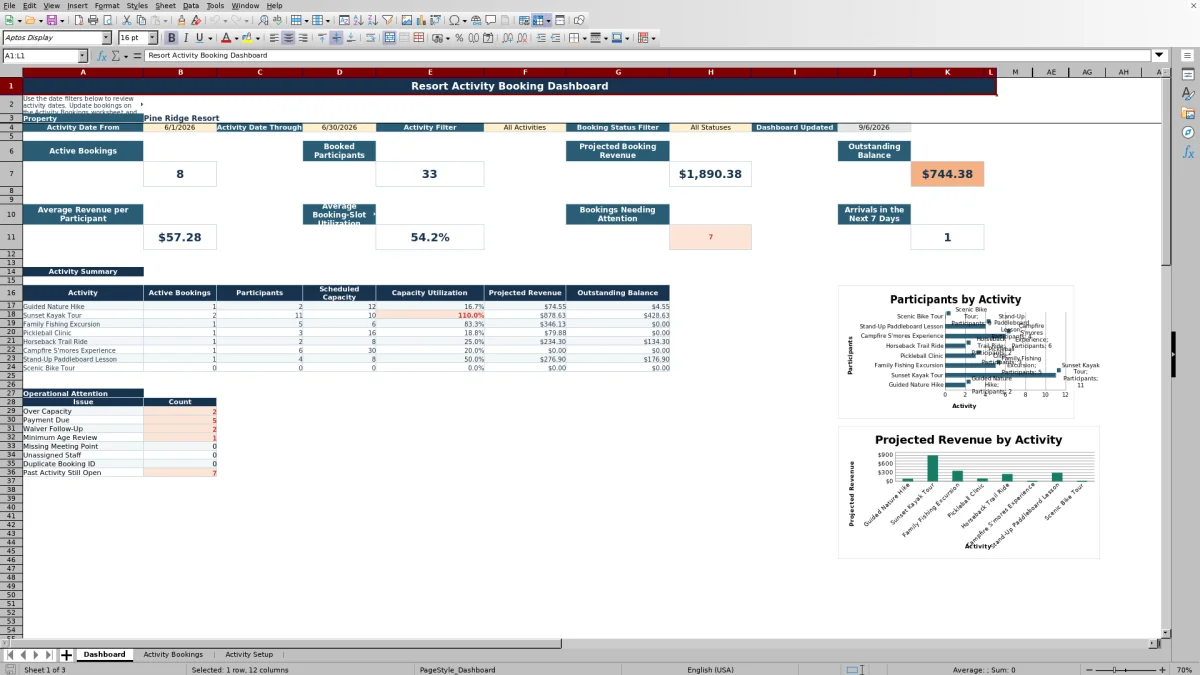This screenshot has width=1200, height=675.
Task: Open the Borders dropdown arrow
Action: (x=584, y=38)
